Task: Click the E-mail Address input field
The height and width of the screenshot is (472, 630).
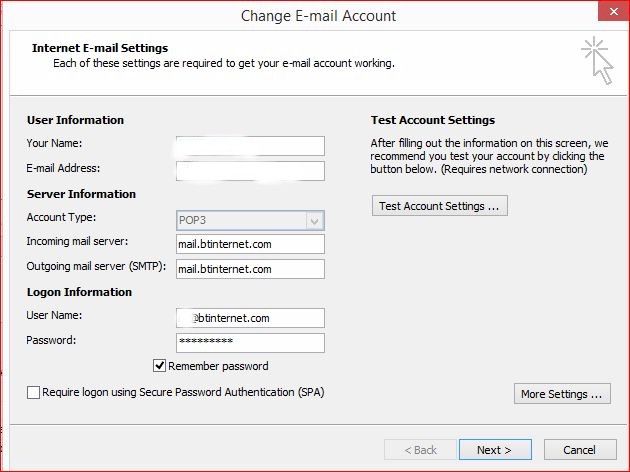Action: 250,171
